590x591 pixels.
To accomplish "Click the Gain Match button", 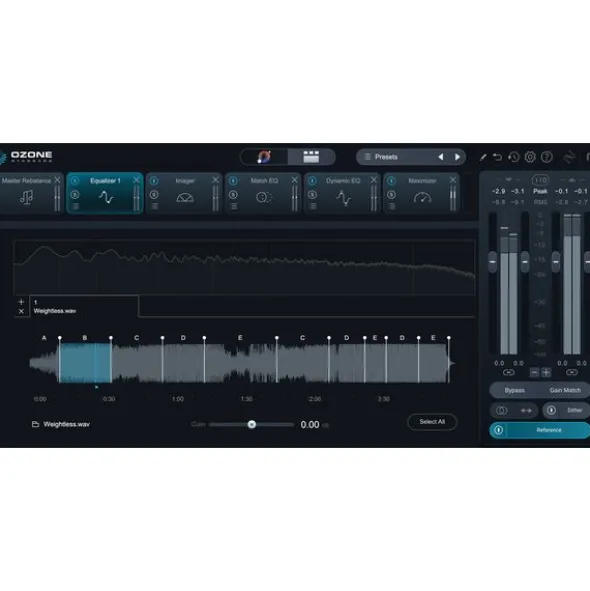I will (x=565, y=390).
